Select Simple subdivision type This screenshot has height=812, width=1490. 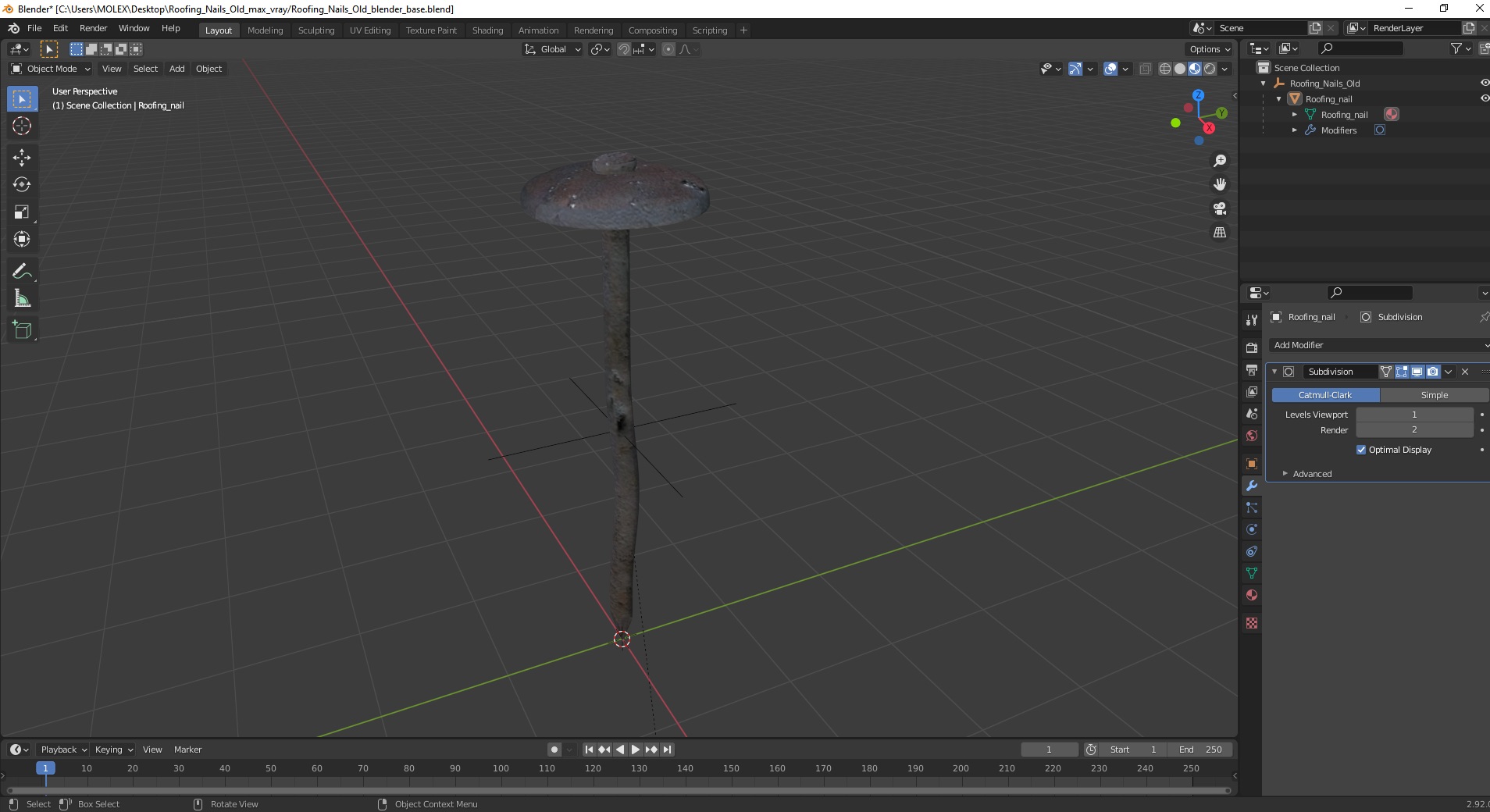pos(1435,395)
